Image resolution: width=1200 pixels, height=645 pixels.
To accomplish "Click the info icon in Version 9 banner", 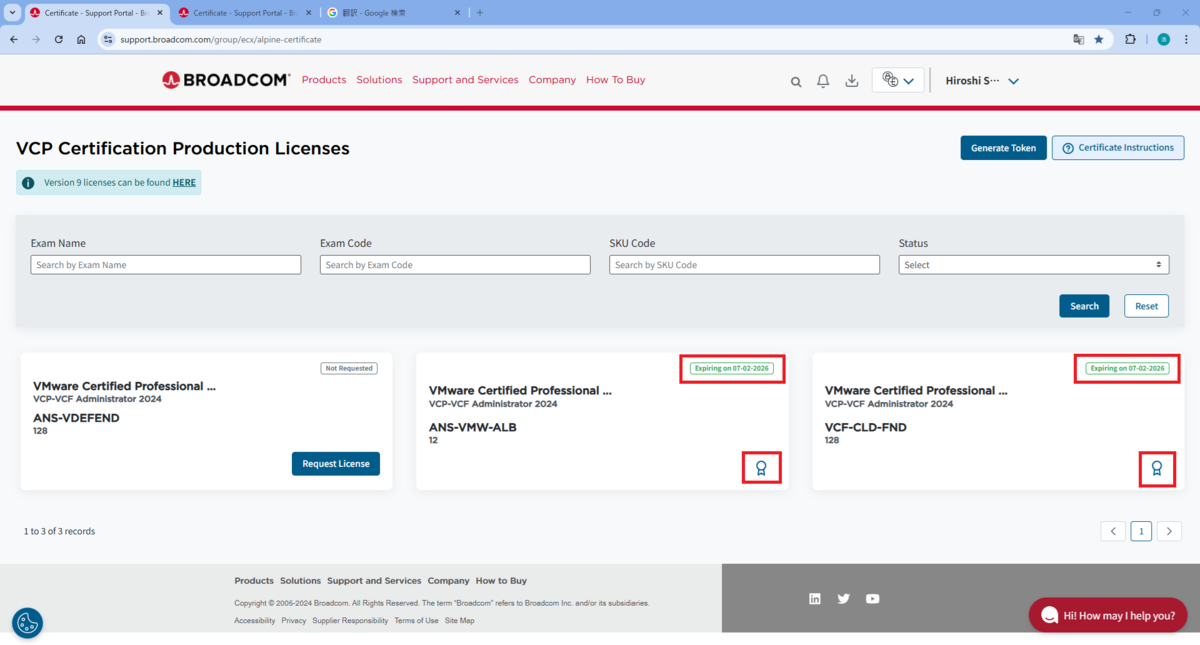I will (x=29, y=183).
